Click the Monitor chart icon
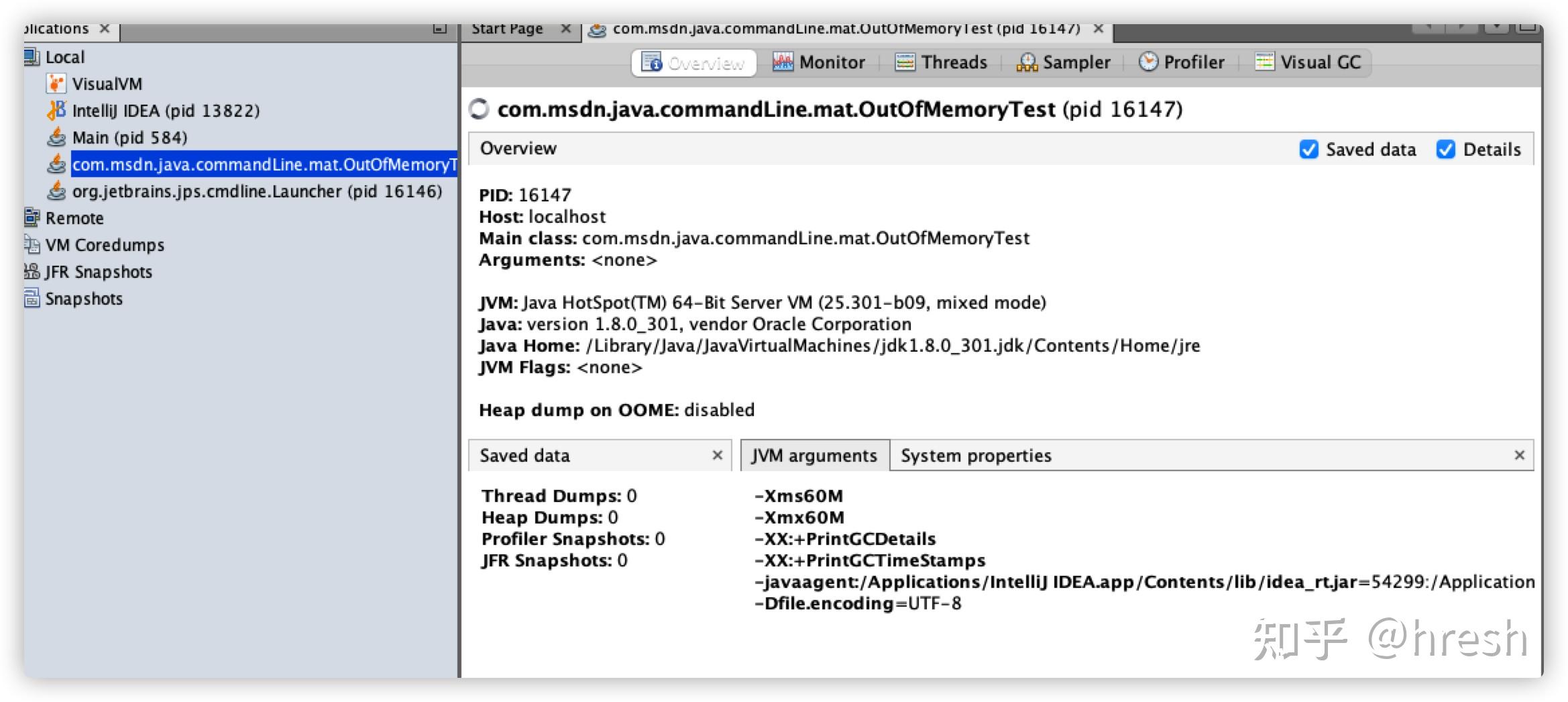This screenshot has height=702, width=1568. (x=783, y=62)
